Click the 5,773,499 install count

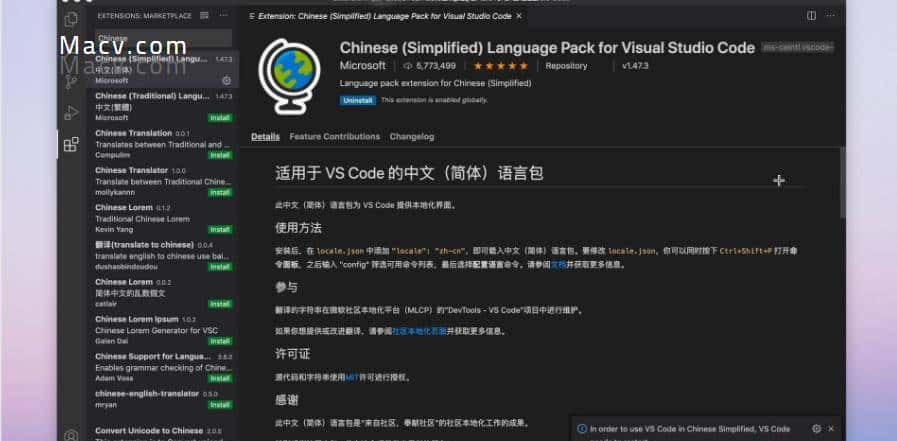click(x=436, y=66)
